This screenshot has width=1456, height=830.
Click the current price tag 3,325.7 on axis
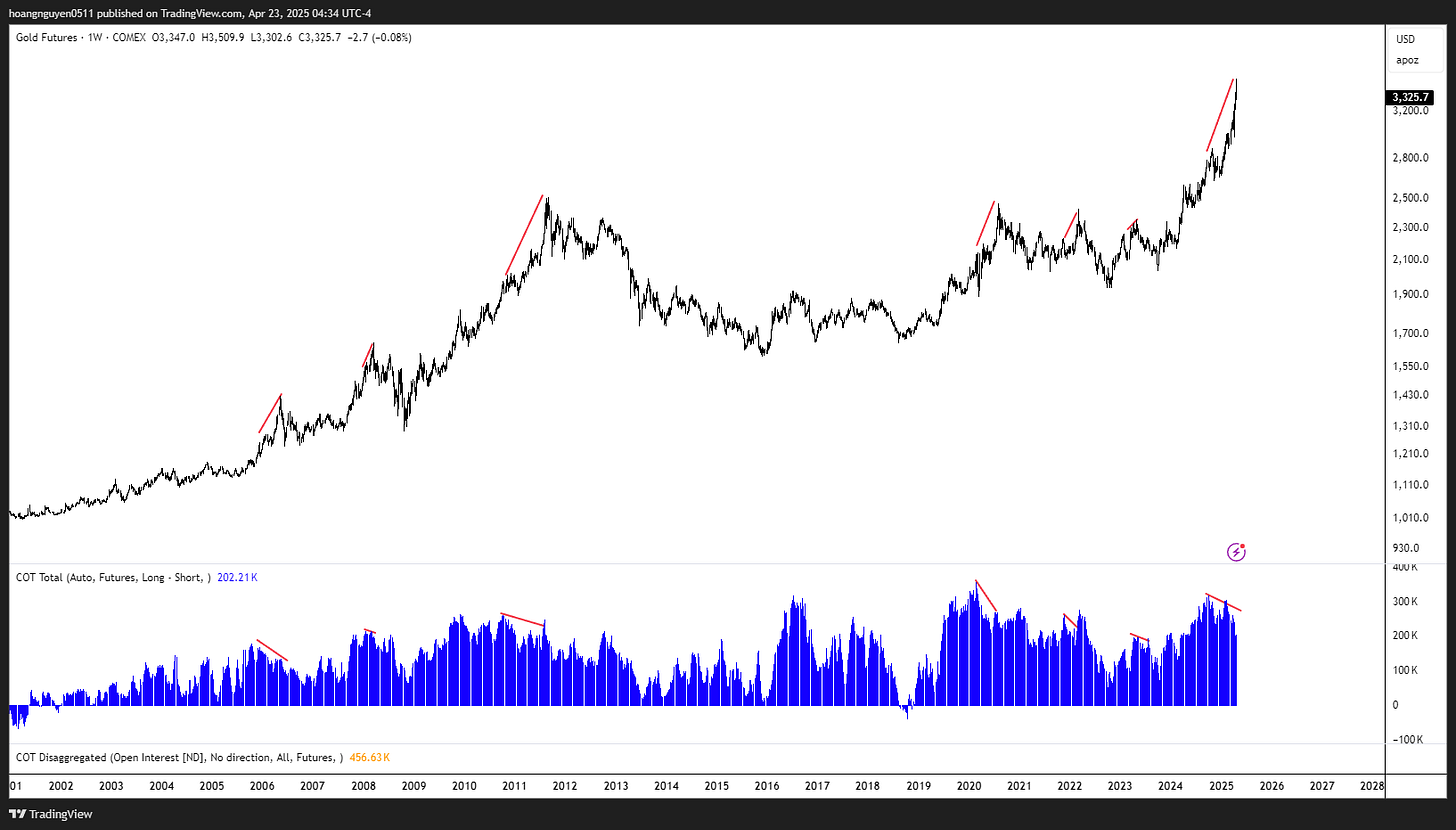[x=1411, y=97]
